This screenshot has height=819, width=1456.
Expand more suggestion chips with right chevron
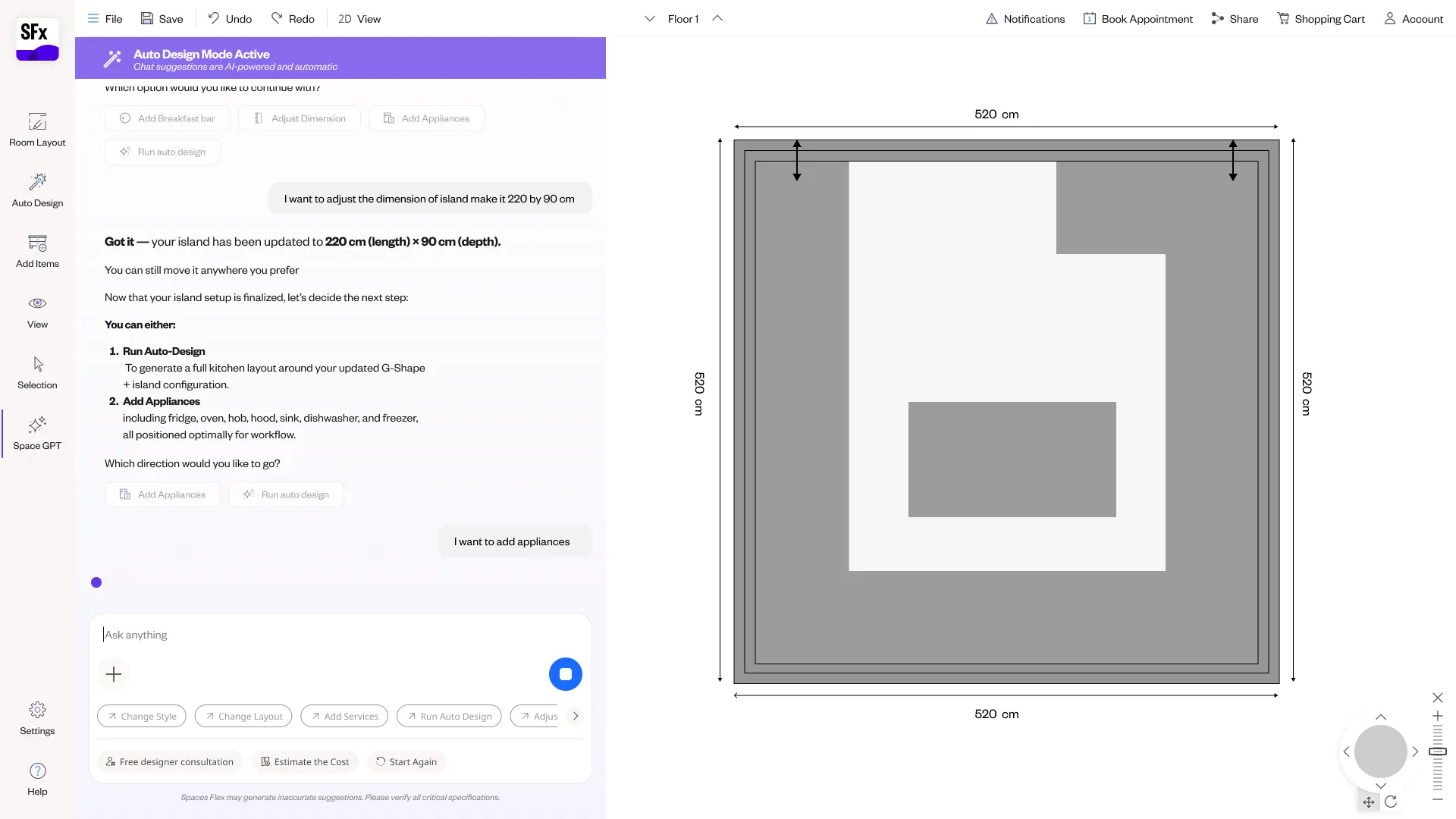pos(576,716)
